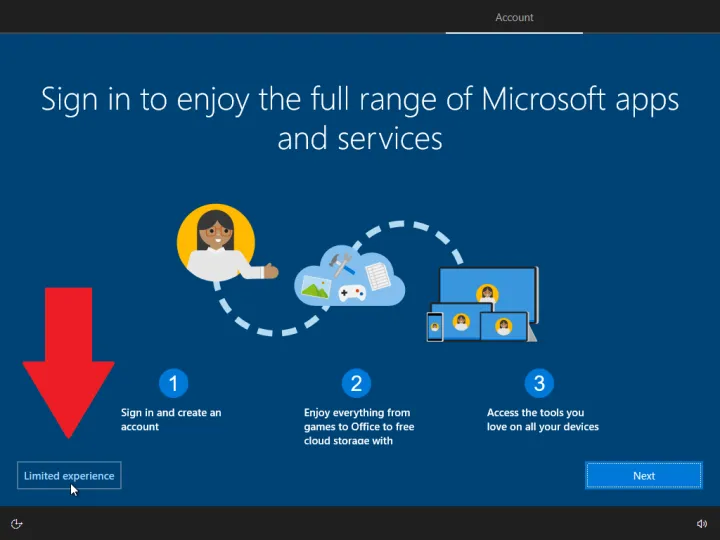The image size is (720, 540).
Task: Click "Sign in and create an account" text
Action: point(170,419)
